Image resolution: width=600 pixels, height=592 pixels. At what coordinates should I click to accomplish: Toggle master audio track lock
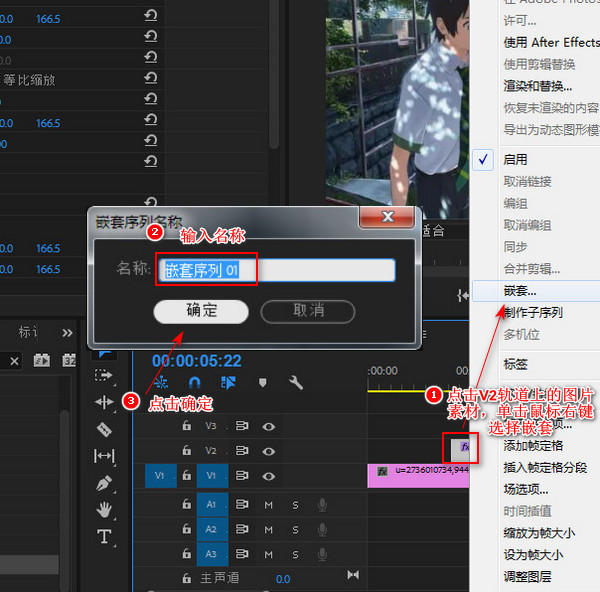point(187,578)
